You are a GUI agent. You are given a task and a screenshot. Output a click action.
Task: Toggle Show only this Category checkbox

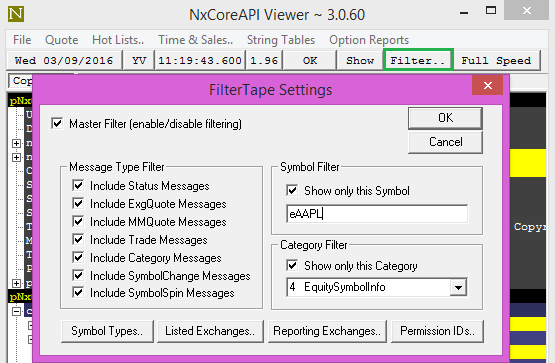point(292,265)
